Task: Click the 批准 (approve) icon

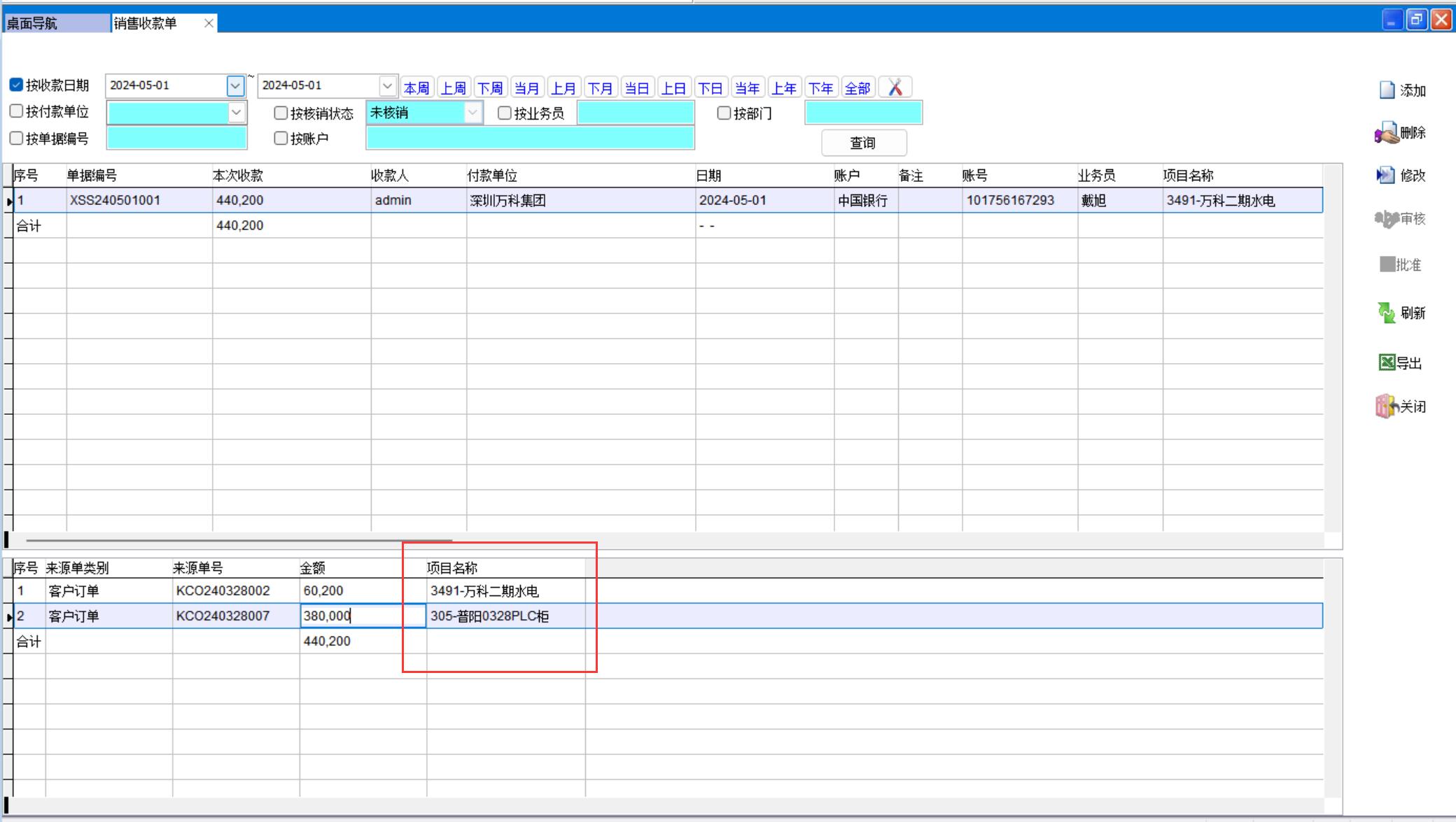Action: [1387, 264]
